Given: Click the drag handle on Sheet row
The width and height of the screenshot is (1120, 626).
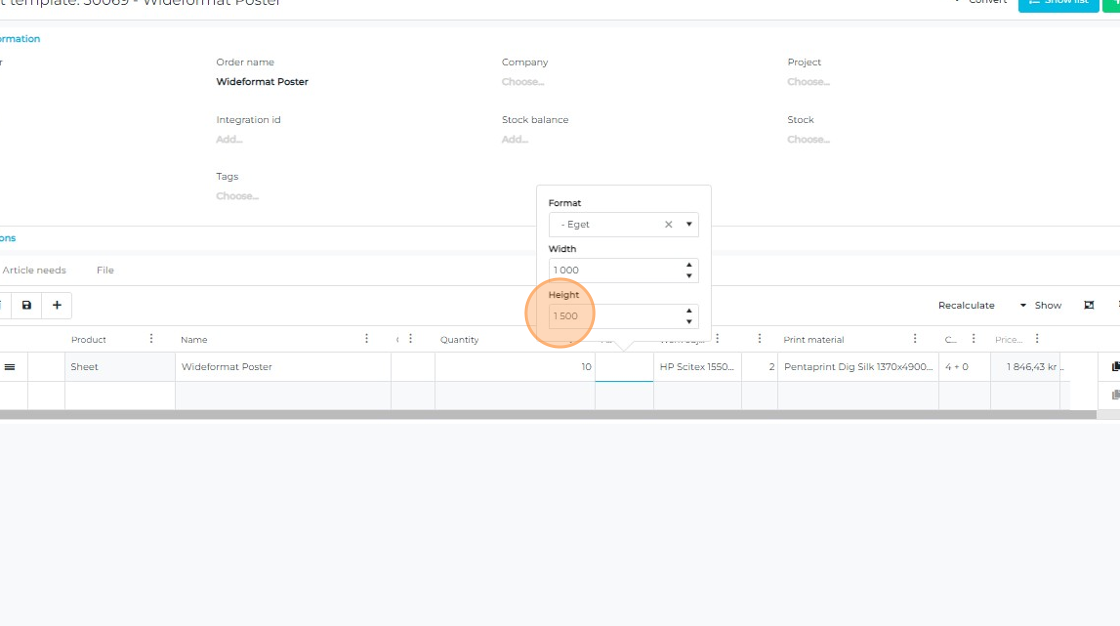Looking at the screenshot, I should click(10, 367).
